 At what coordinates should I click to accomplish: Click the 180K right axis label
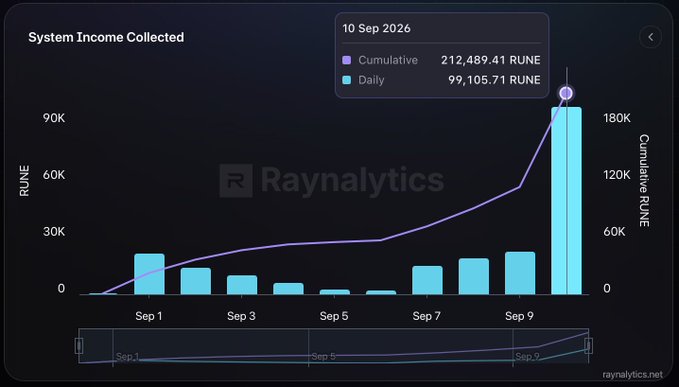click(x=617, y=118)
